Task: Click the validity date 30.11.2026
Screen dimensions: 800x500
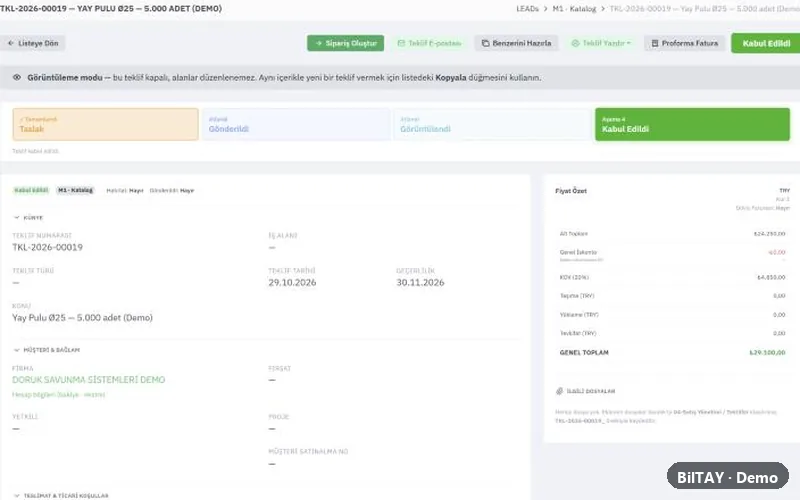Action: pos(420,283)
